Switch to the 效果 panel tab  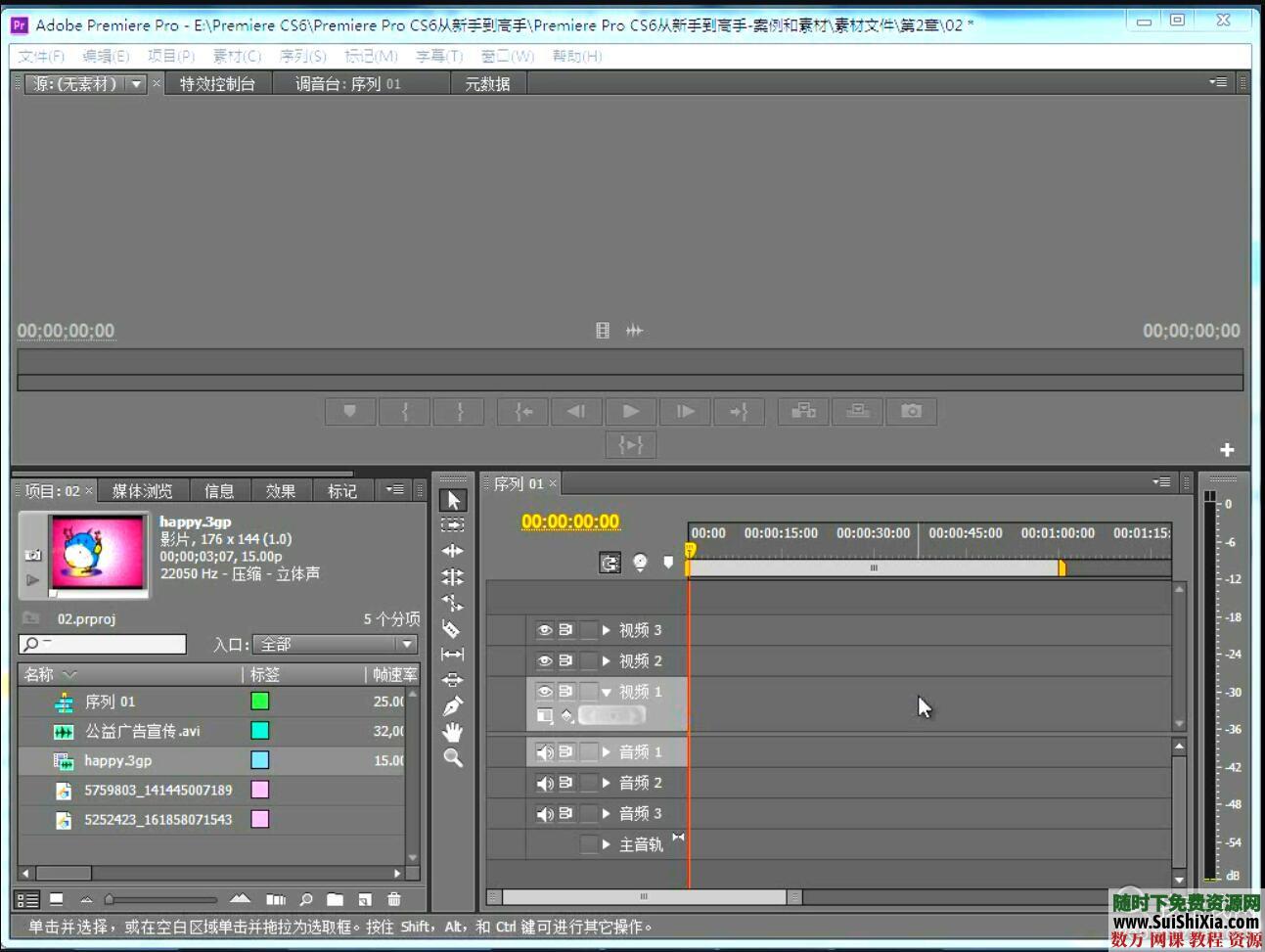tap(281, 490)
